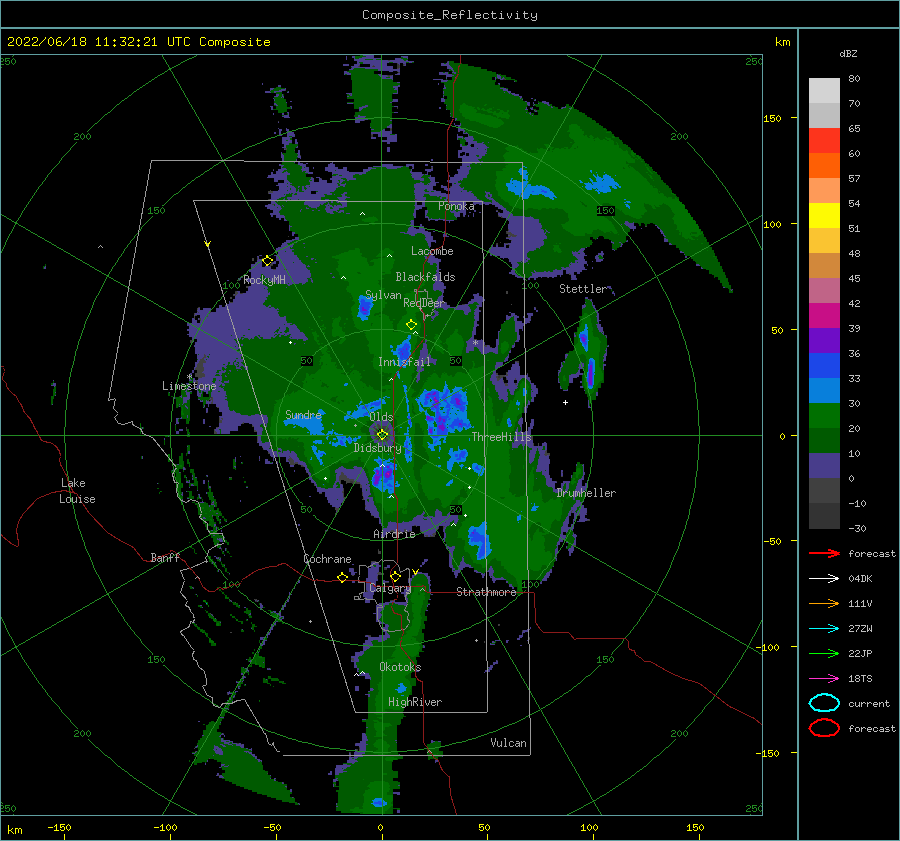Click the Sylvan label

383,295
